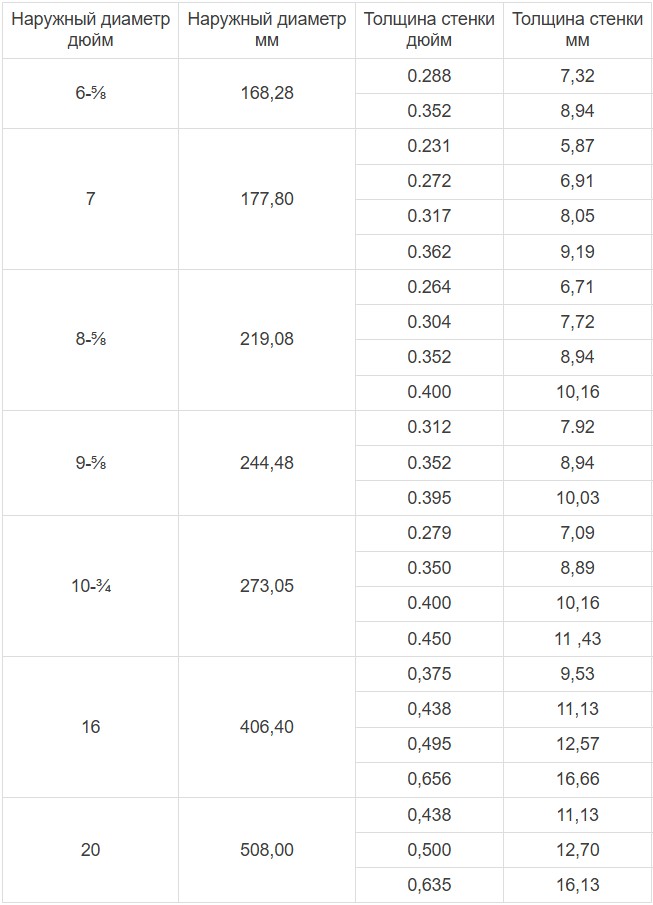The image size is (653, 905).
Task: Select the 10-¾ outer diameter cell
Action: tap(90, 586)
